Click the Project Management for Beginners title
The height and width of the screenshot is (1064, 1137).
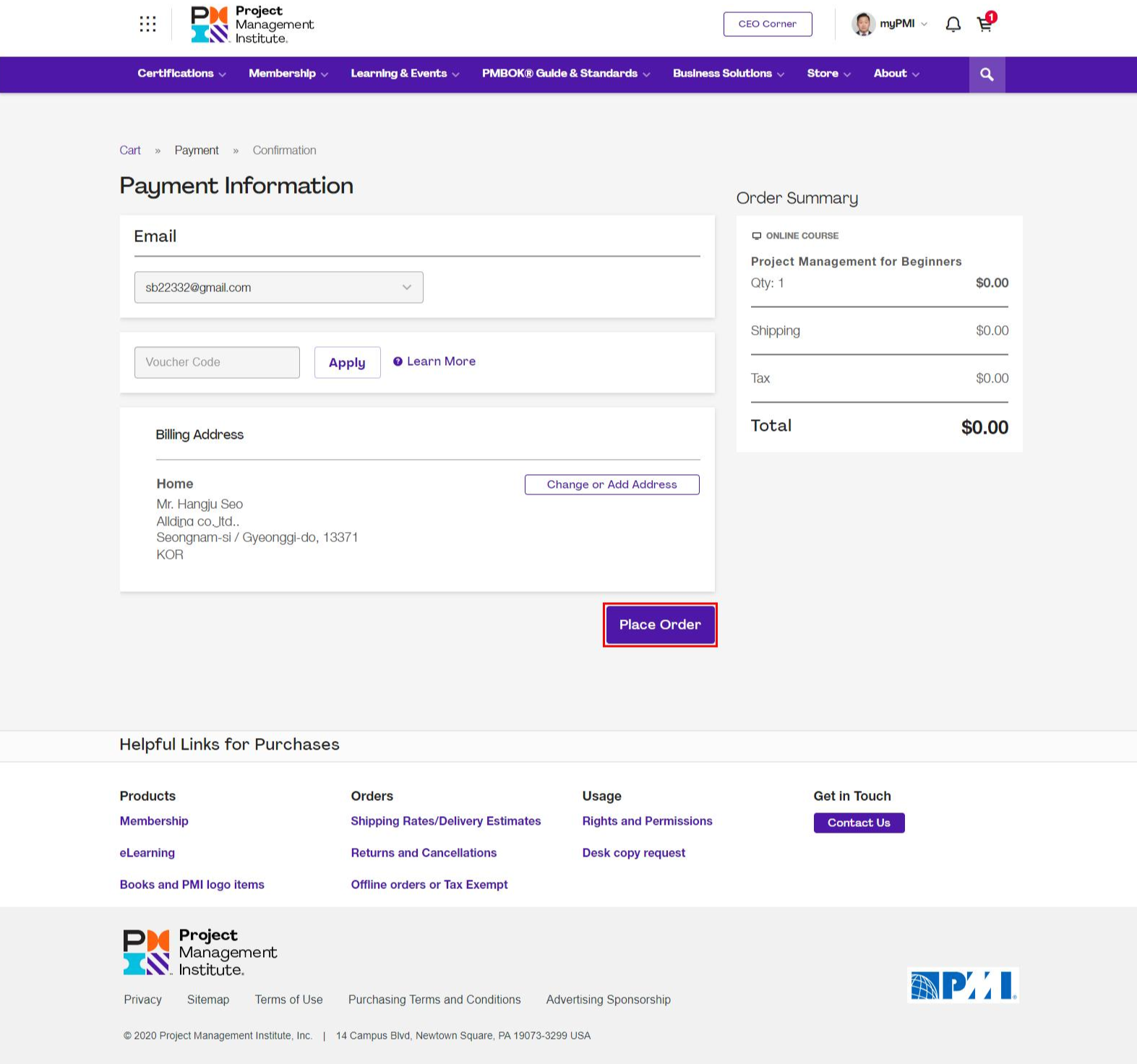(x=857, y=262)
